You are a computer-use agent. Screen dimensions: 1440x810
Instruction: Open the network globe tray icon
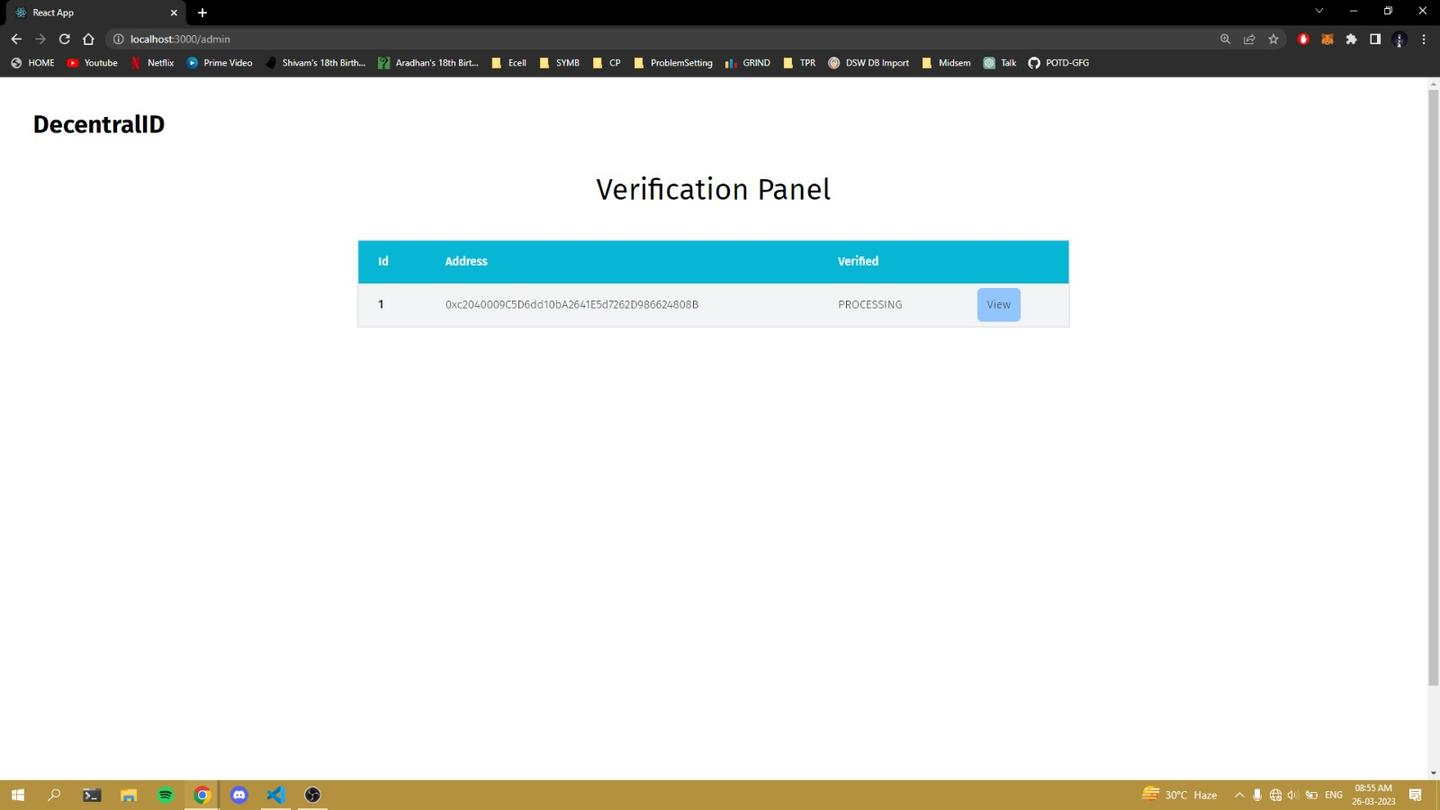pyautogui.click(x=1275, y=795)
